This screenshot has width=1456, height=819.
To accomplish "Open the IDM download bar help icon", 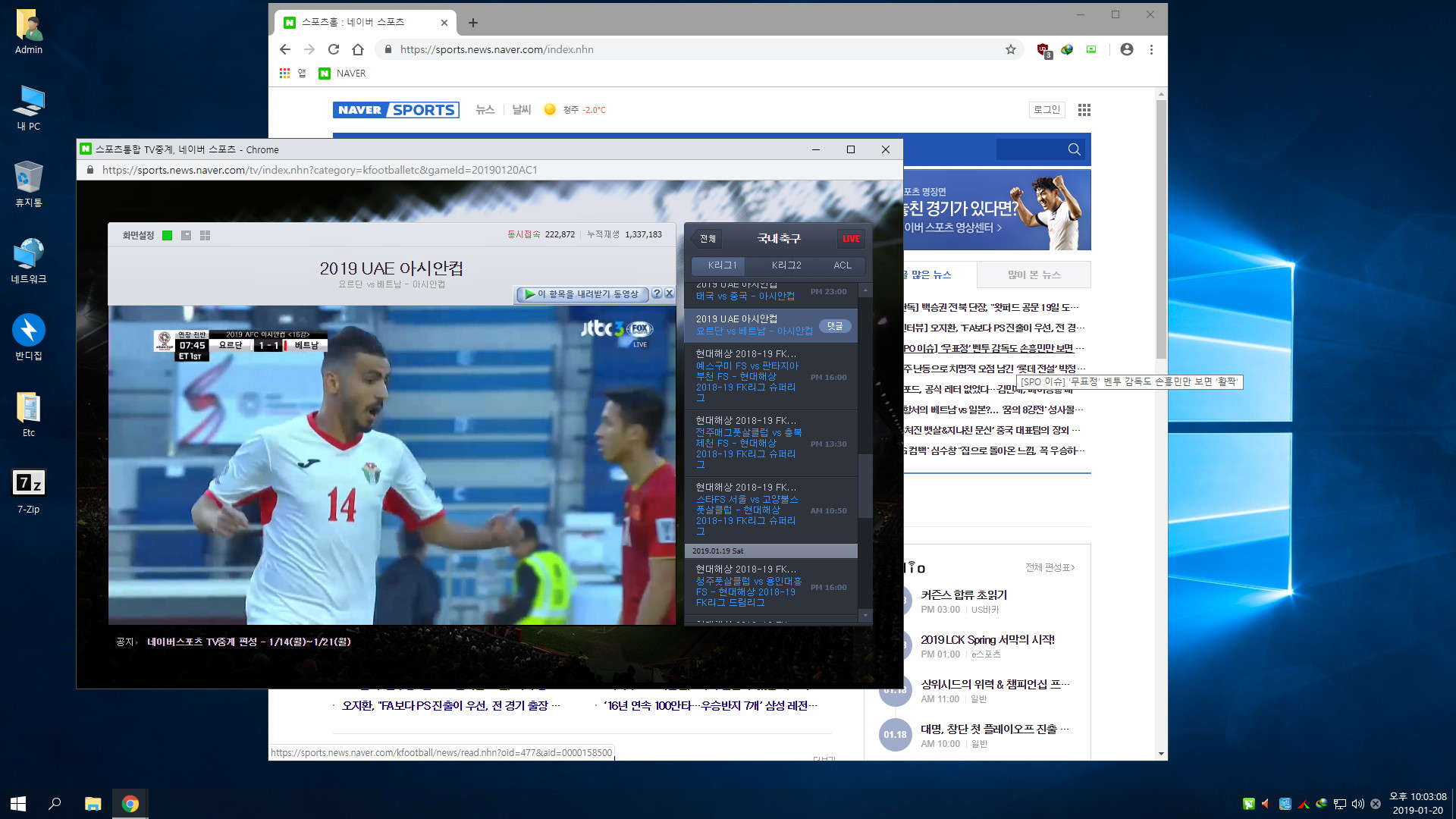I will (x=657, y=293).
